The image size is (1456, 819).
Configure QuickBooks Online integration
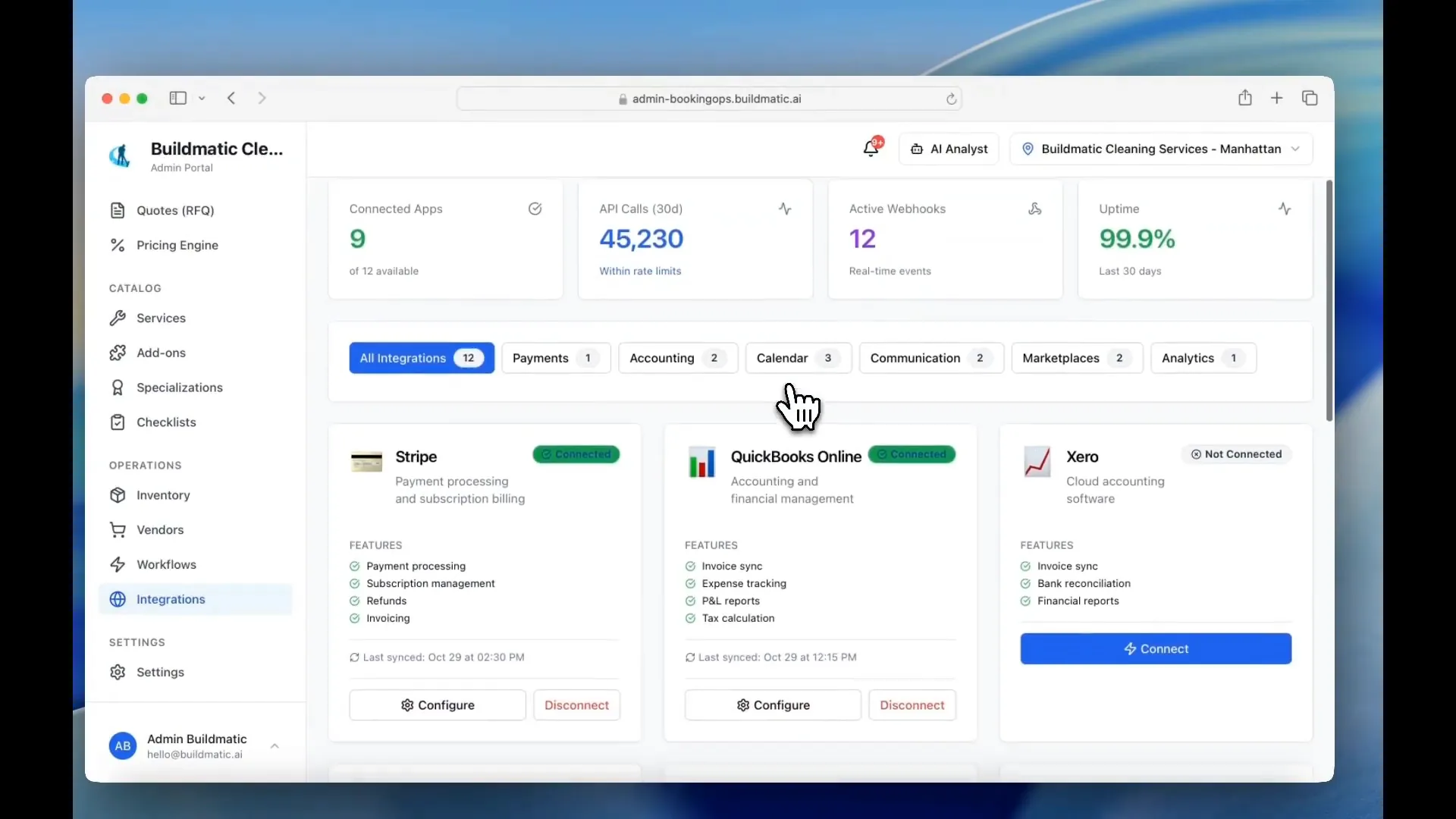[773, 705]
